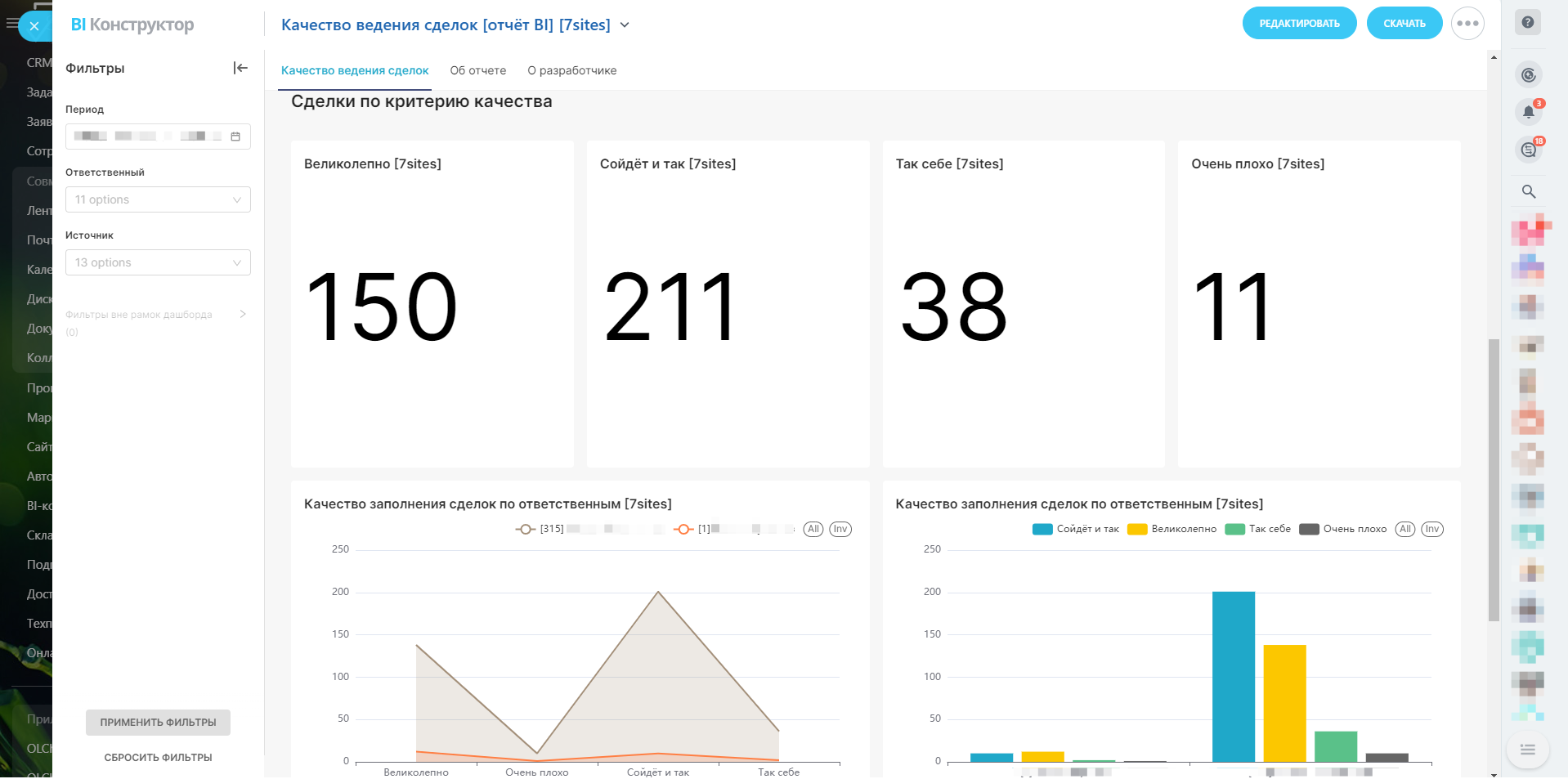1568x779 pixels.
Task: Switch to the О разработчике tab
Action: click(571, 70)
